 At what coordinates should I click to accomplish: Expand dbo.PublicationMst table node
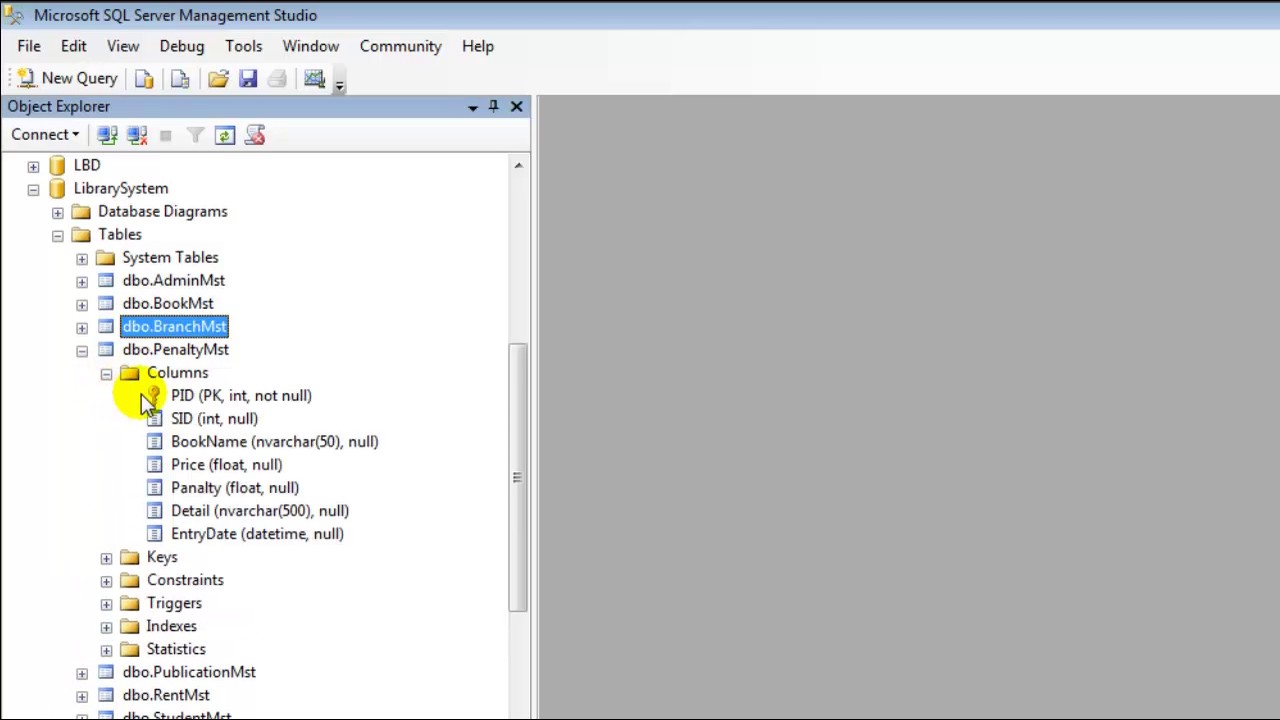(82, 673)
